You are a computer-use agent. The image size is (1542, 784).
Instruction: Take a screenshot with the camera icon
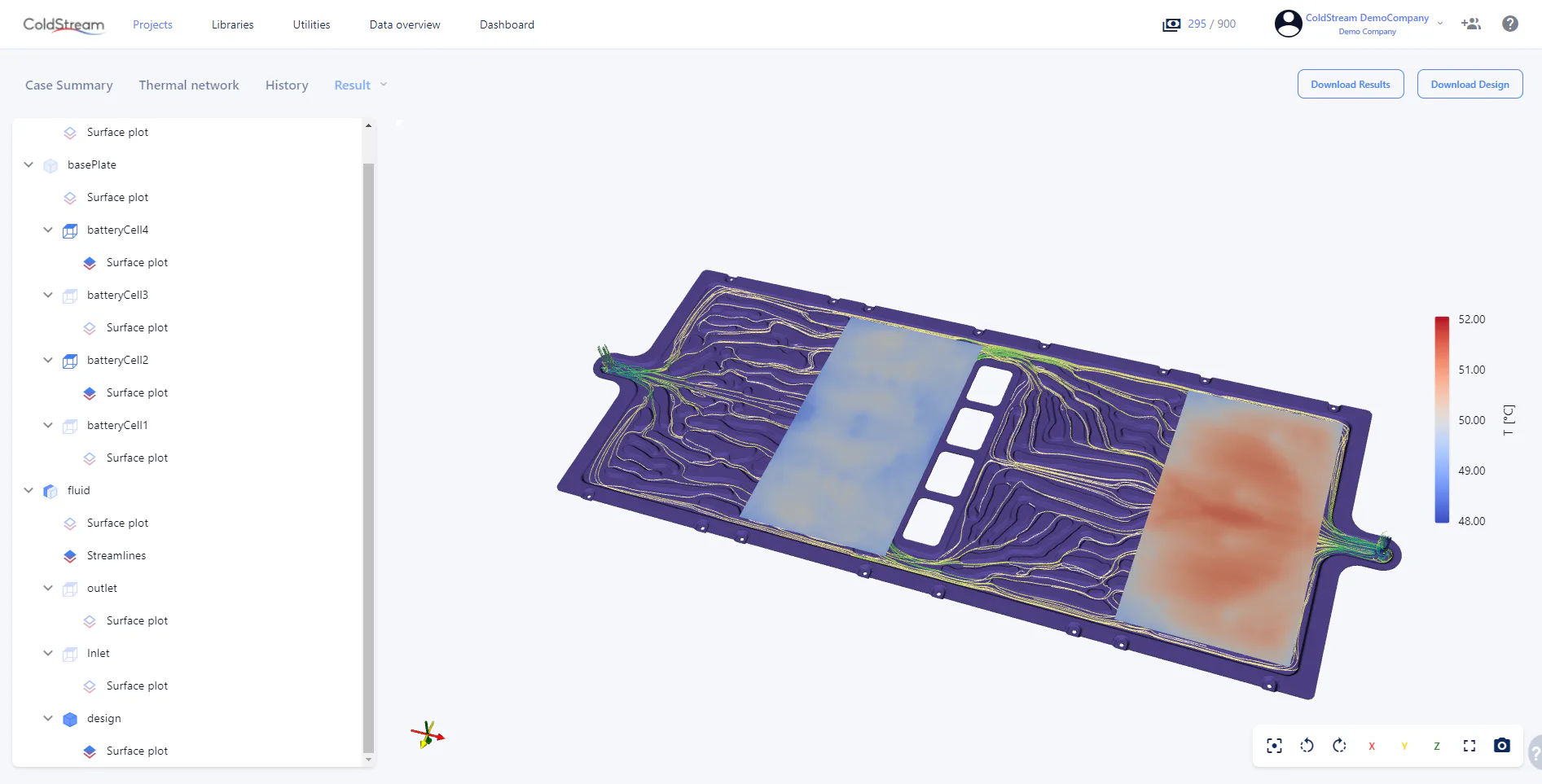[x=1502, y=746]
